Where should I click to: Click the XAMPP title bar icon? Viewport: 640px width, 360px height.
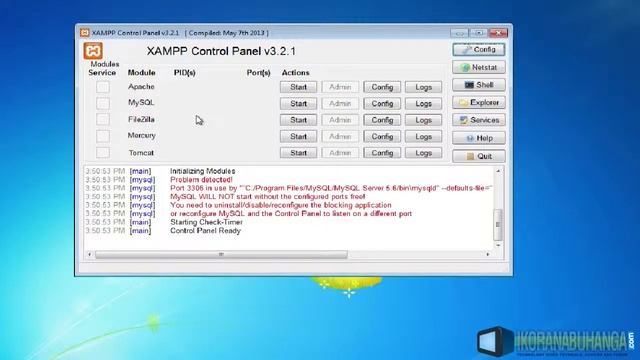(84, 33)
